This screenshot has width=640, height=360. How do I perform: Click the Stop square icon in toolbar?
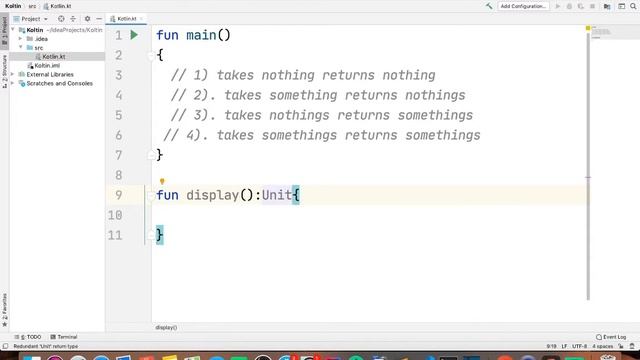[x=592, y=6]
